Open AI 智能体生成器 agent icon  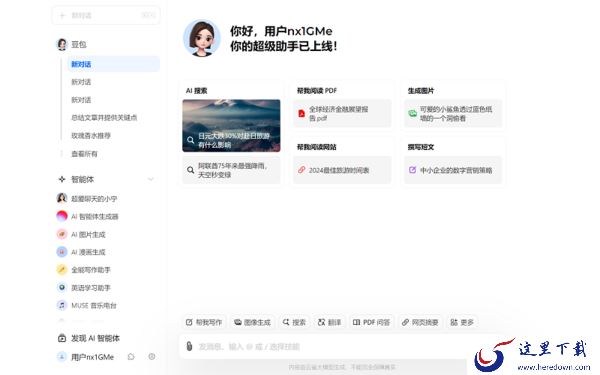62,216
